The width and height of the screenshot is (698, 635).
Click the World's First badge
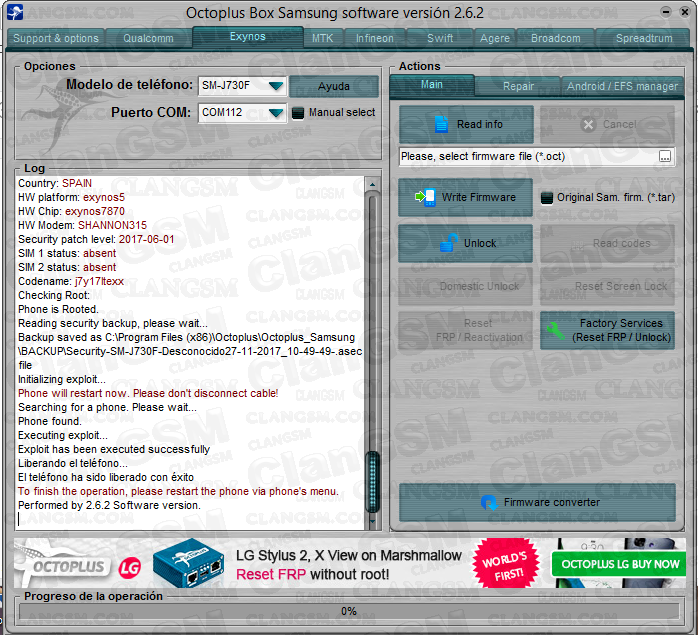(x=506, y=564)
